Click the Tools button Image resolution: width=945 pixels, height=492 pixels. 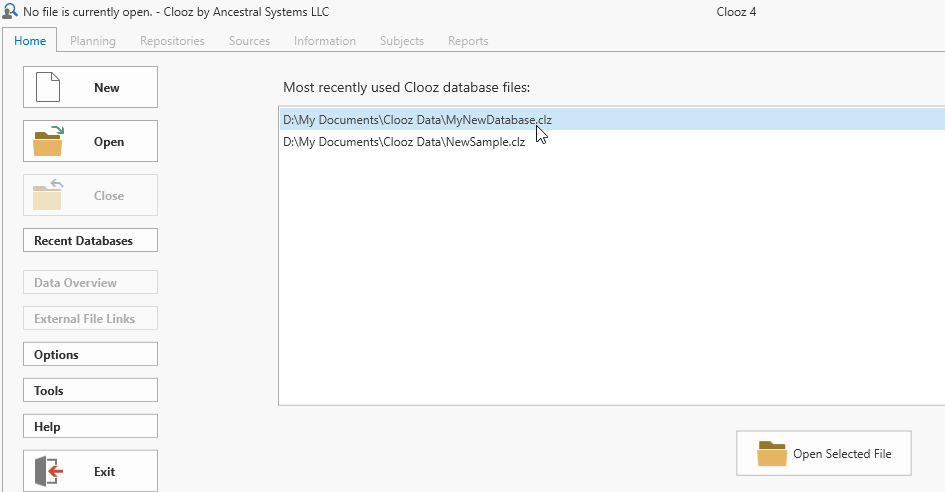point(90,391)
